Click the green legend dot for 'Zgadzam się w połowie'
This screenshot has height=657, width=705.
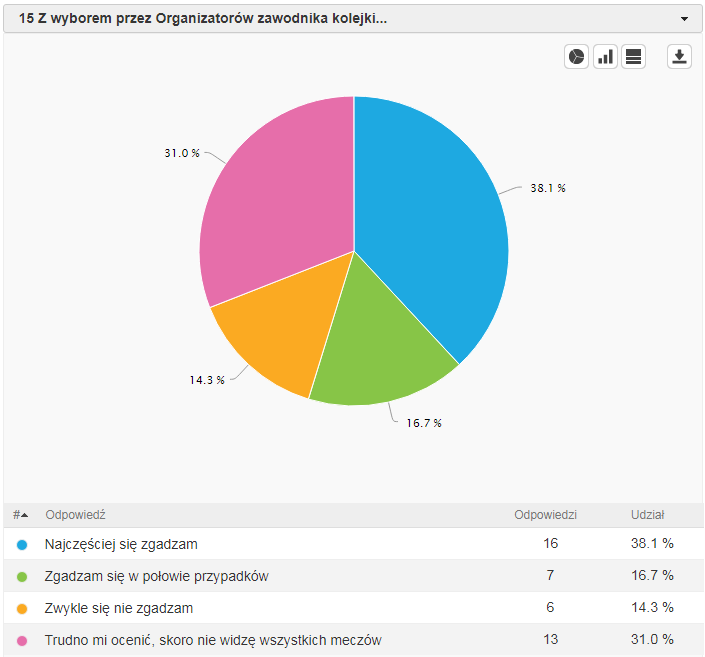22,577
